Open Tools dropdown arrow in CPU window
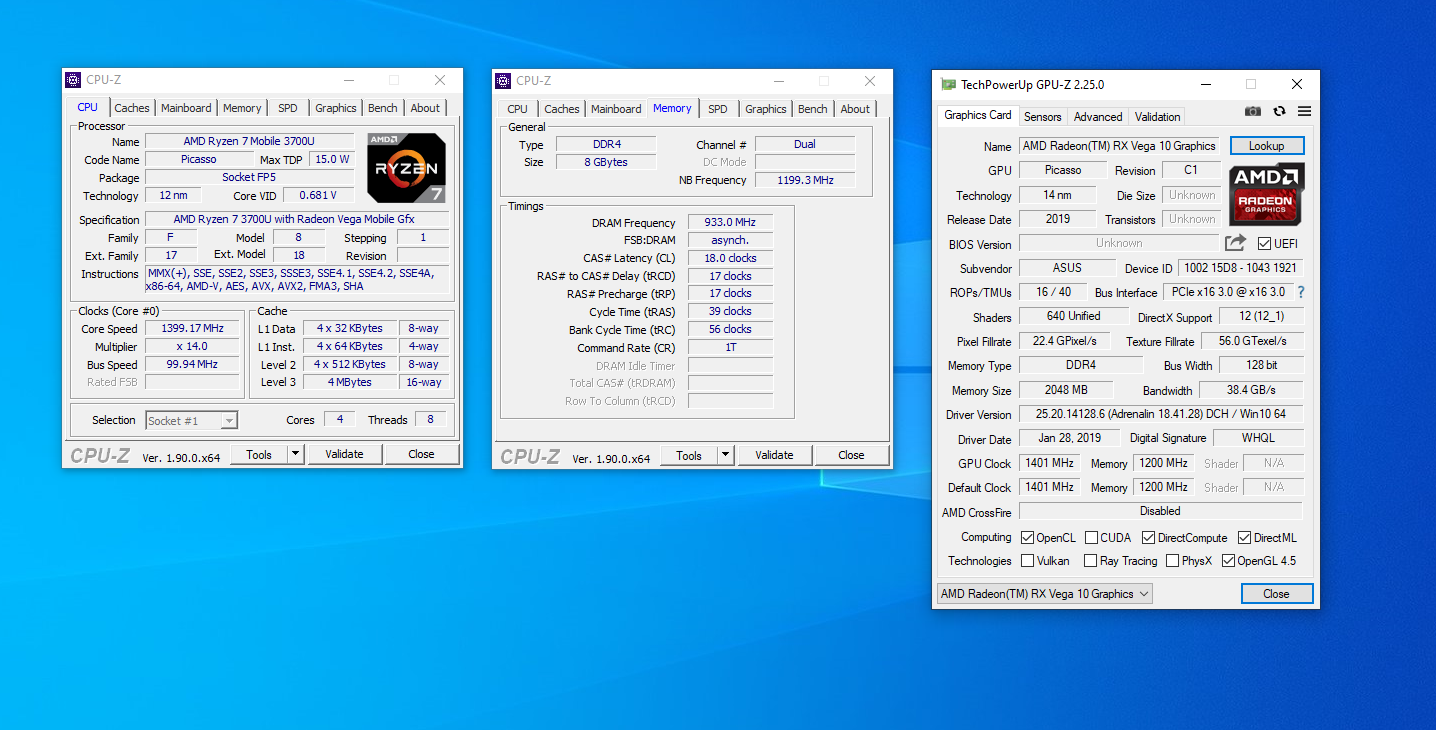The height and width of the screenshot is (730, 1436). click(x=295, y=454)
